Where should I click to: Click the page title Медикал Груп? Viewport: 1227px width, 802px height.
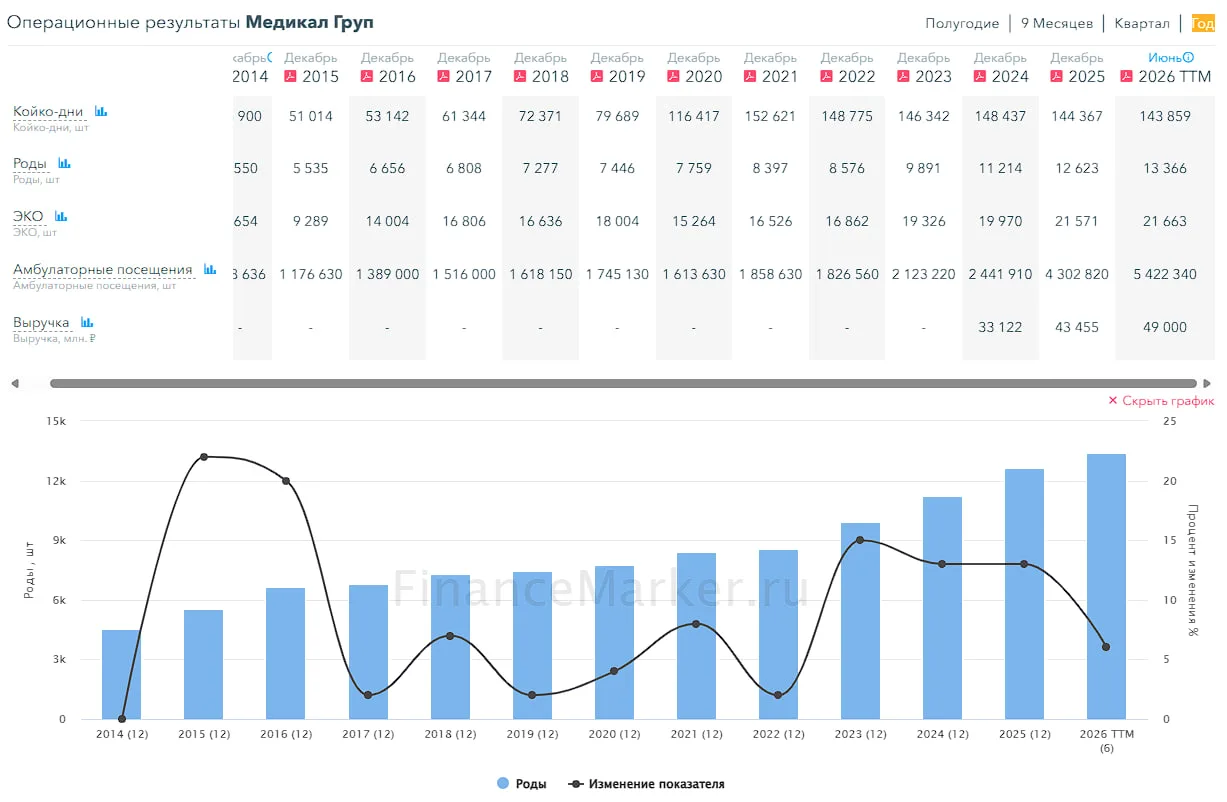tap(309, 22)
